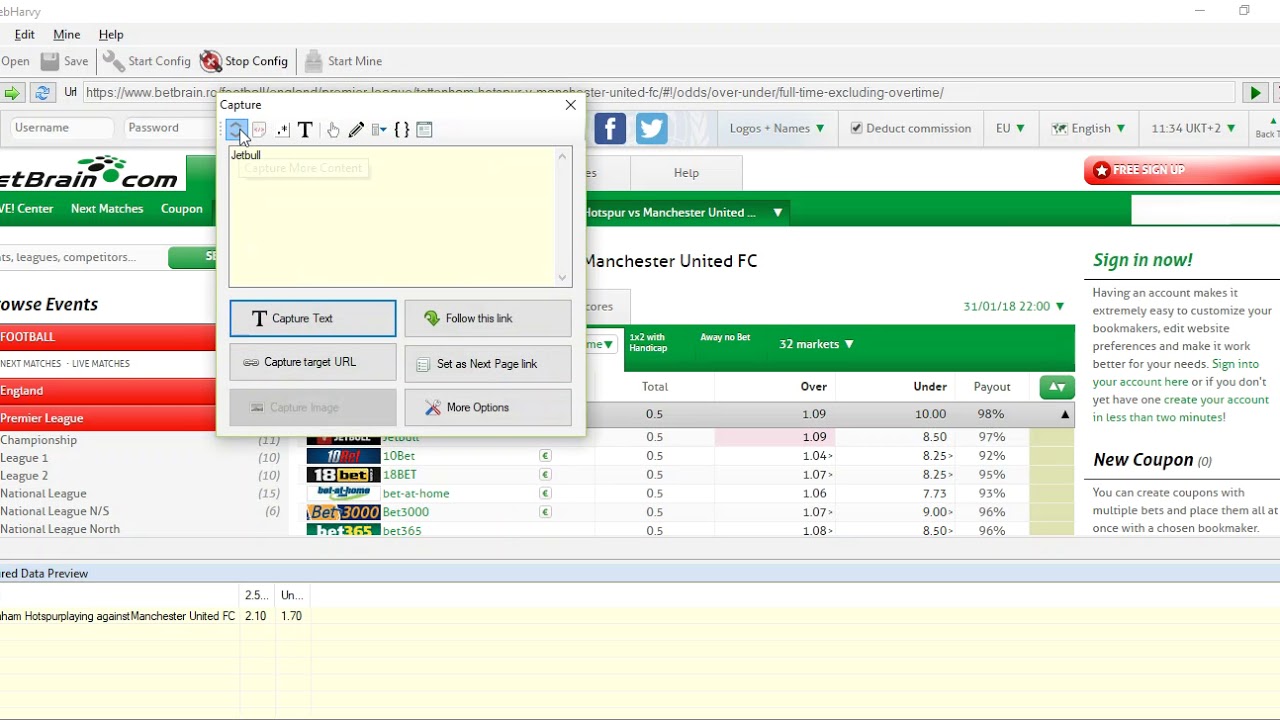The height and width of the screenshot is (720, 1280).
Task: Click the 10Bet bookmaker link
Action: click(x=399, y=456)
